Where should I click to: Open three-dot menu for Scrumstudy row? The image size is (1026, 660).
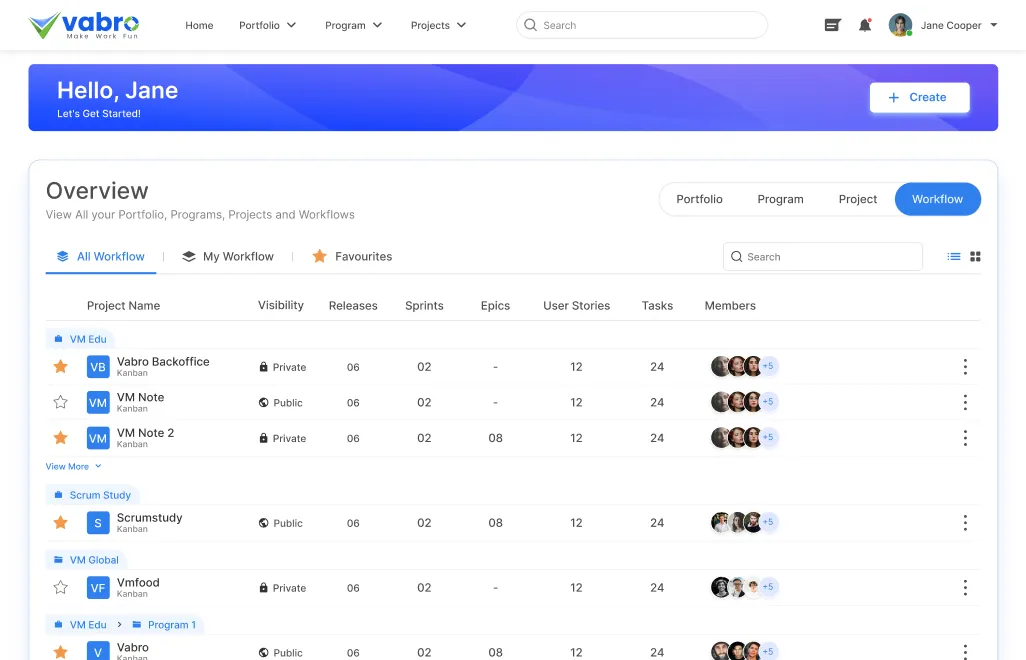(x=965, y=523)
